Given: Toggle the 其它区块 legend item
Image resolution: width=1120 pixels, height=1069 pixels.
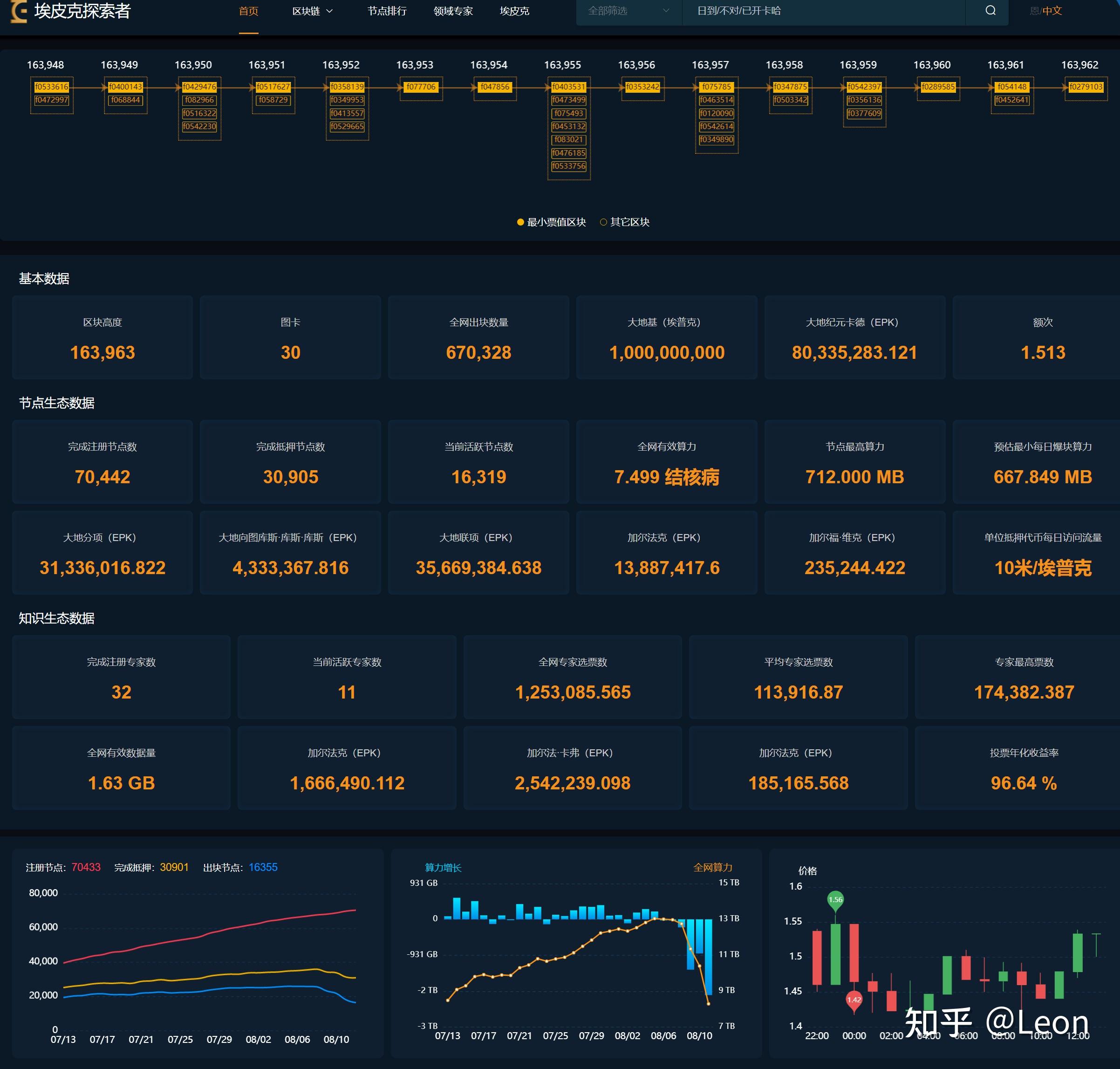Looking at the screenshot, I should pos(624,222).
